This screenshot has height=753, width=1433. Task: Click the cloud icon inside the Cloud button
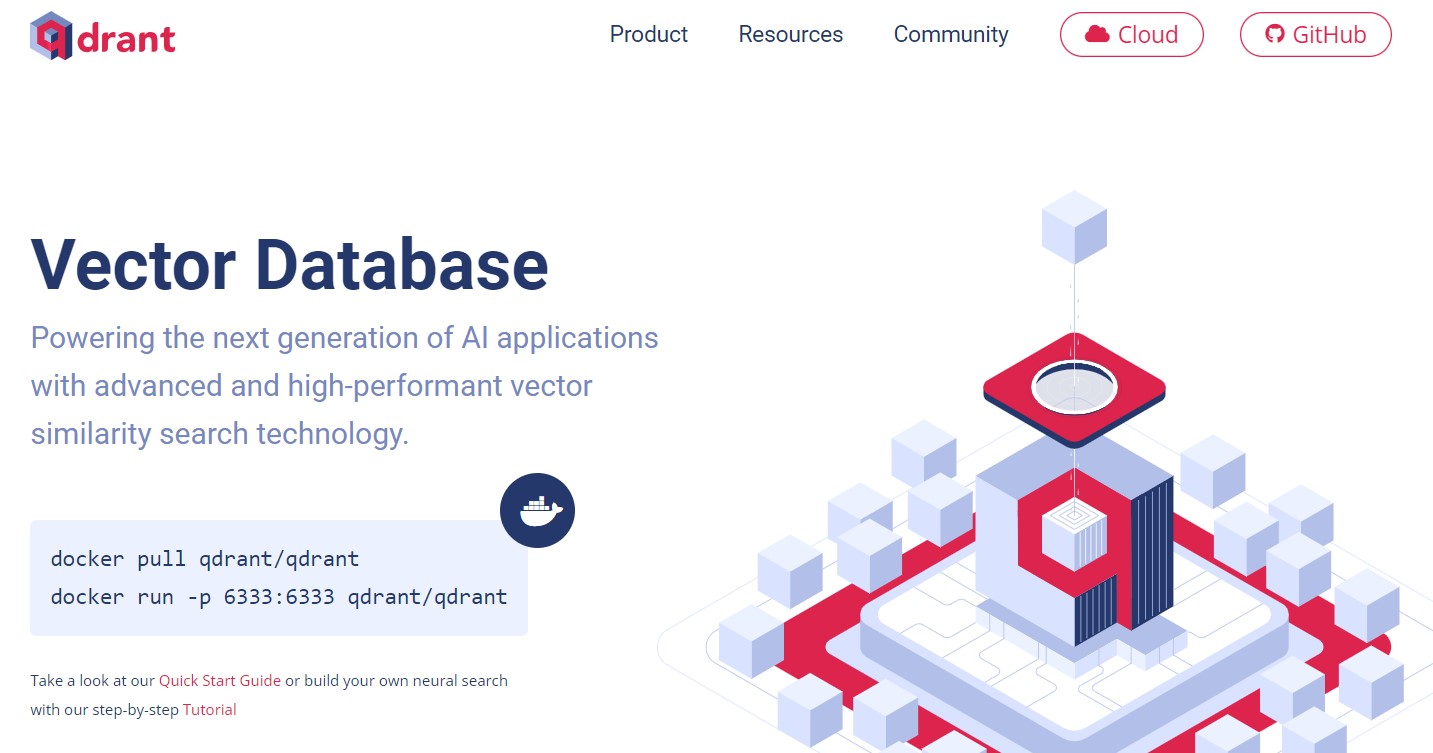pos(1096,34)
